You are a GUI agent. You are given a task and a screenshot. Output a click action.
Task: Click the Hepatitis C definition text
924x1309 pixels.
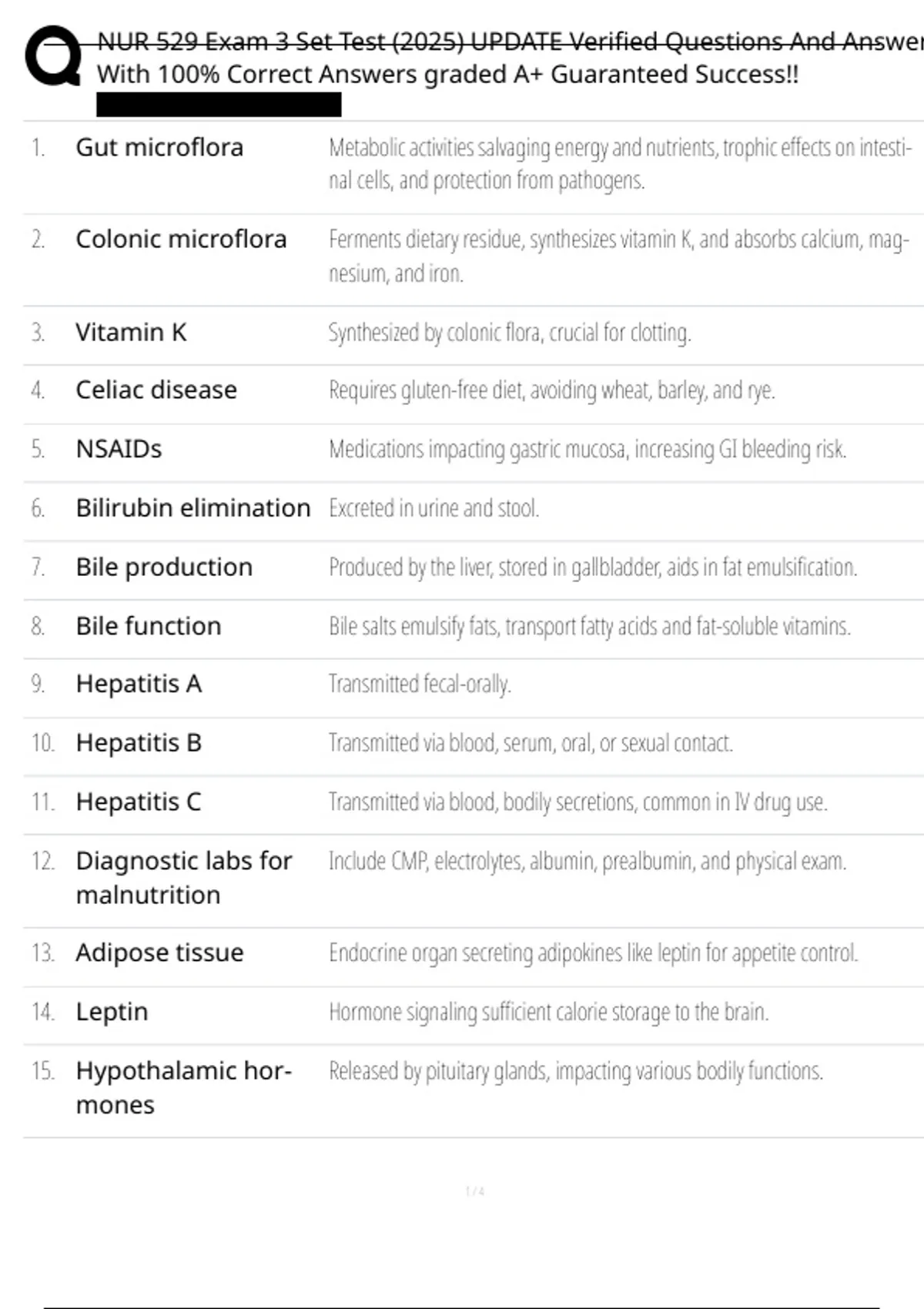[577, 802]
